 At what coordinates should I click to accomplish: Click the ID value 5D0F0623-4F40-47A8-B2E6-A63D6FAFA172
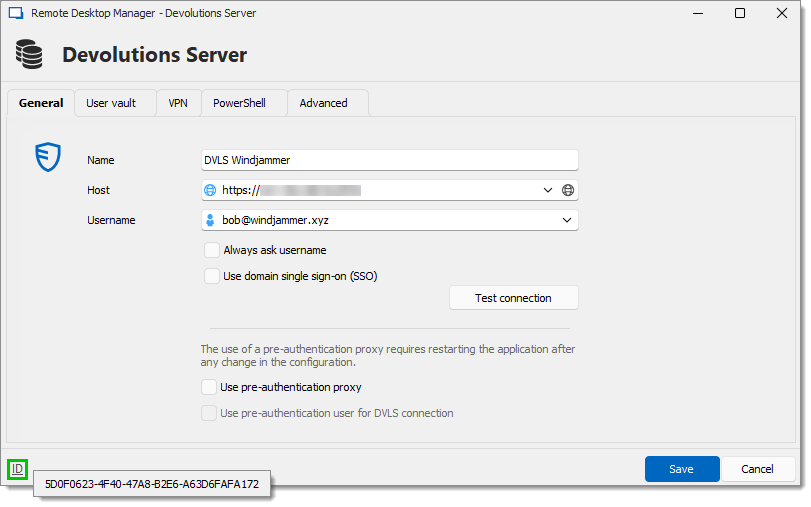(x=152, y=484)
